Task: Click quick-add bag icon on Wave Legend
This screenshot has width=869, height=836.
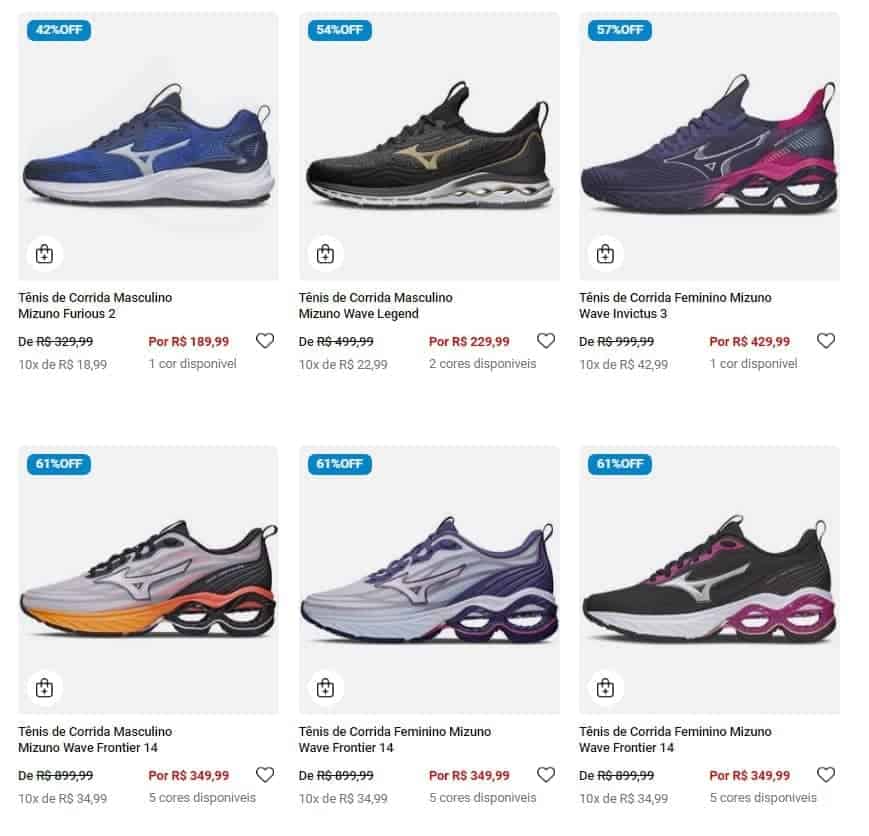Action: [325, 254]
